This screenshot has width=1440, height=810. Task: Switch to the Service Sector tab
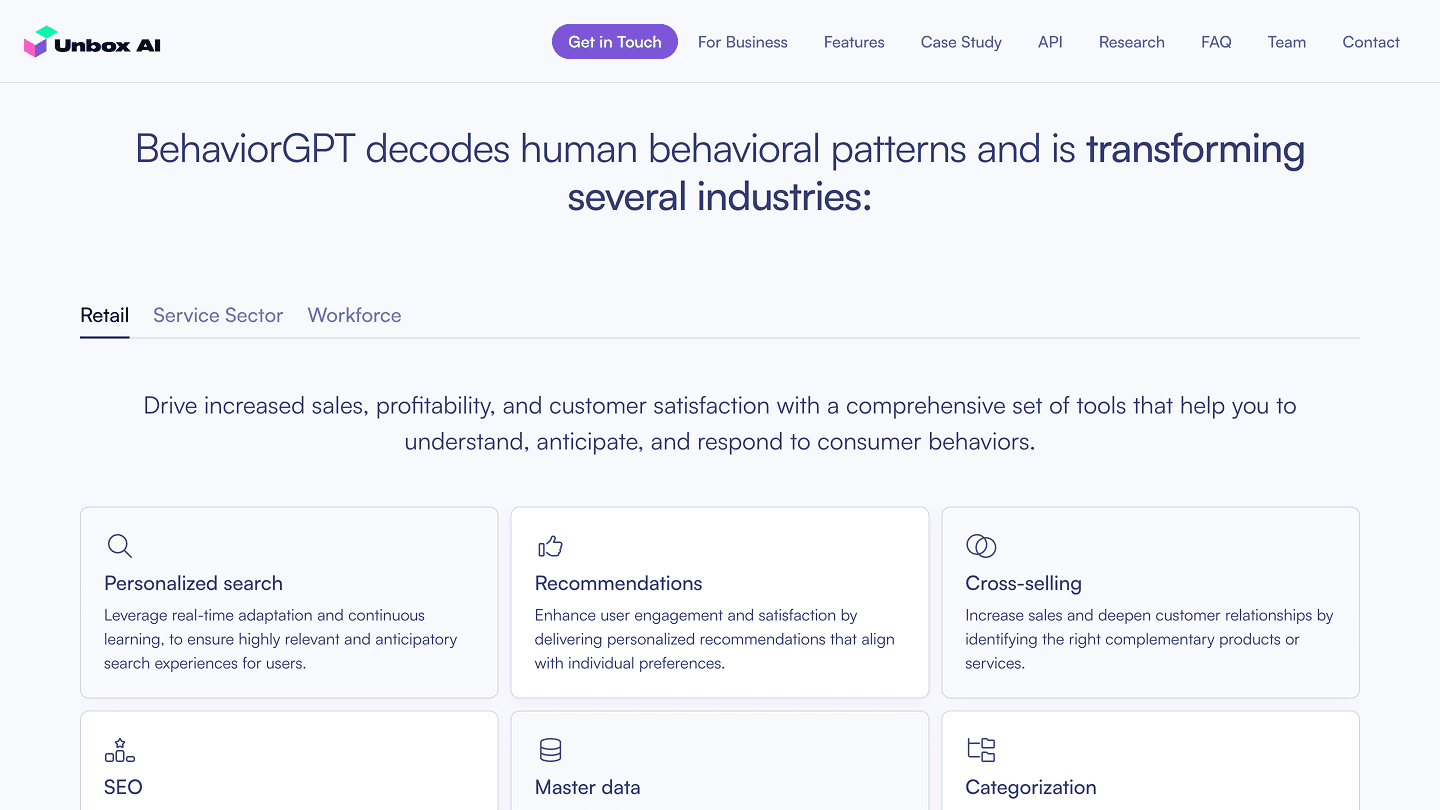[x=218, y=315]
